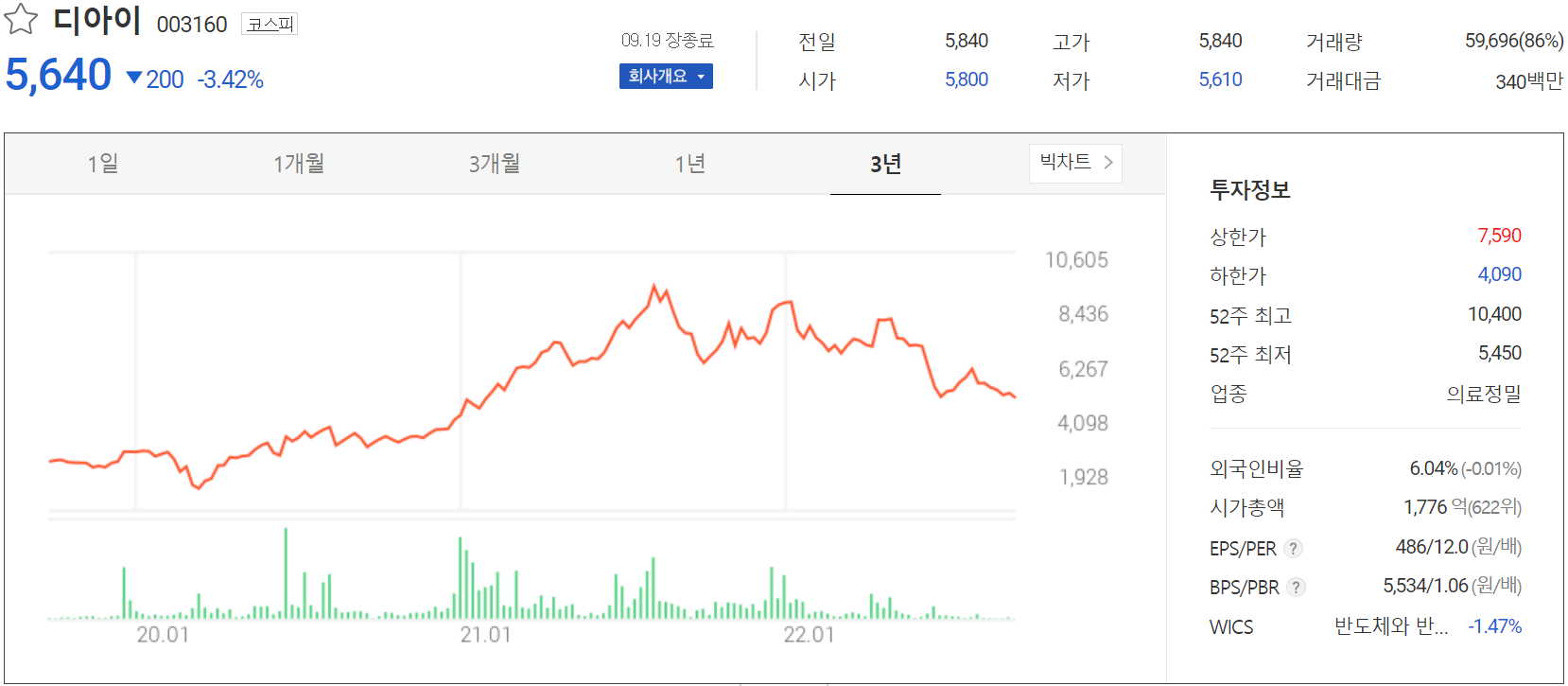This screenshot has height=686, width=1568.
Task: Add 디아이 to favorites with star icon
Action: [x=21, y=19]
